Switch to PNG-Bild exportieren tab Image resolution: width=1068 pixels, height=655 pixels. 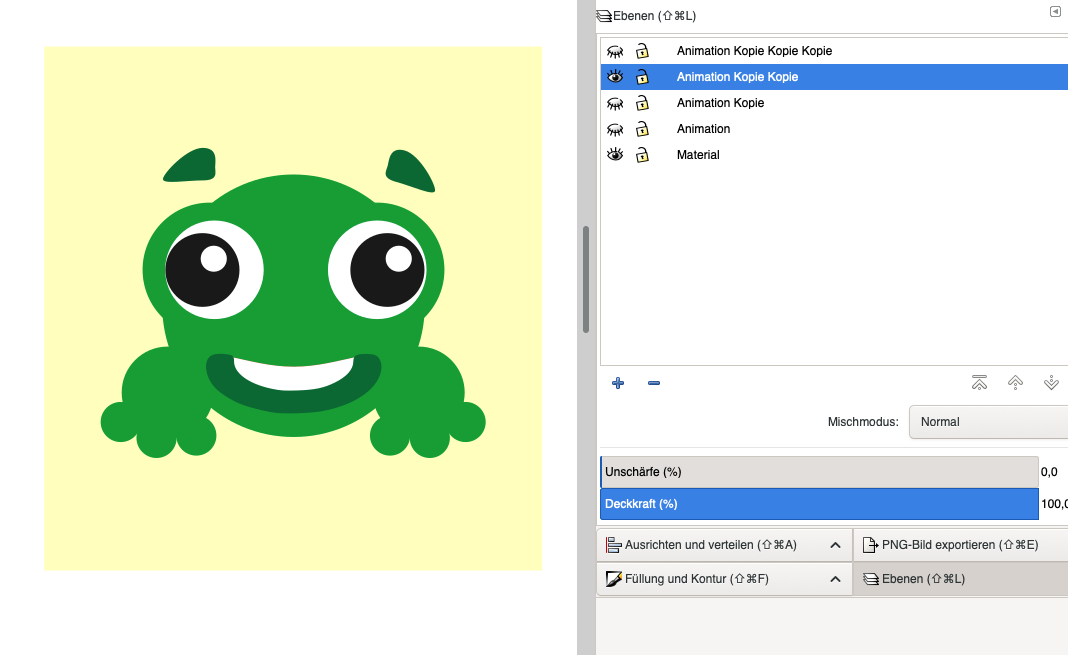(x=958, y=546)
